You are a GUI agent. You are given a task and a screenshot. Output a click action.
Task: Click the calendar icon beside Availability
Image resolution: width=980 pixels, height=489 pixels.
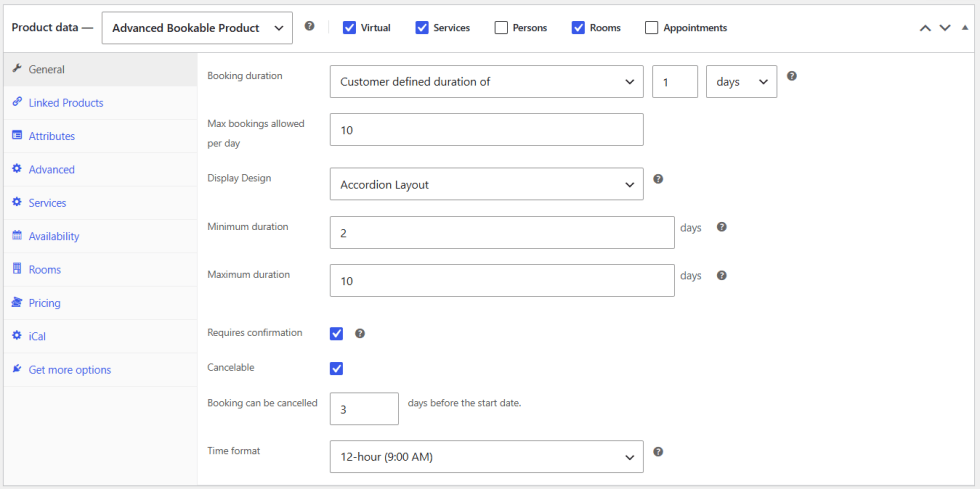[17, 236]
